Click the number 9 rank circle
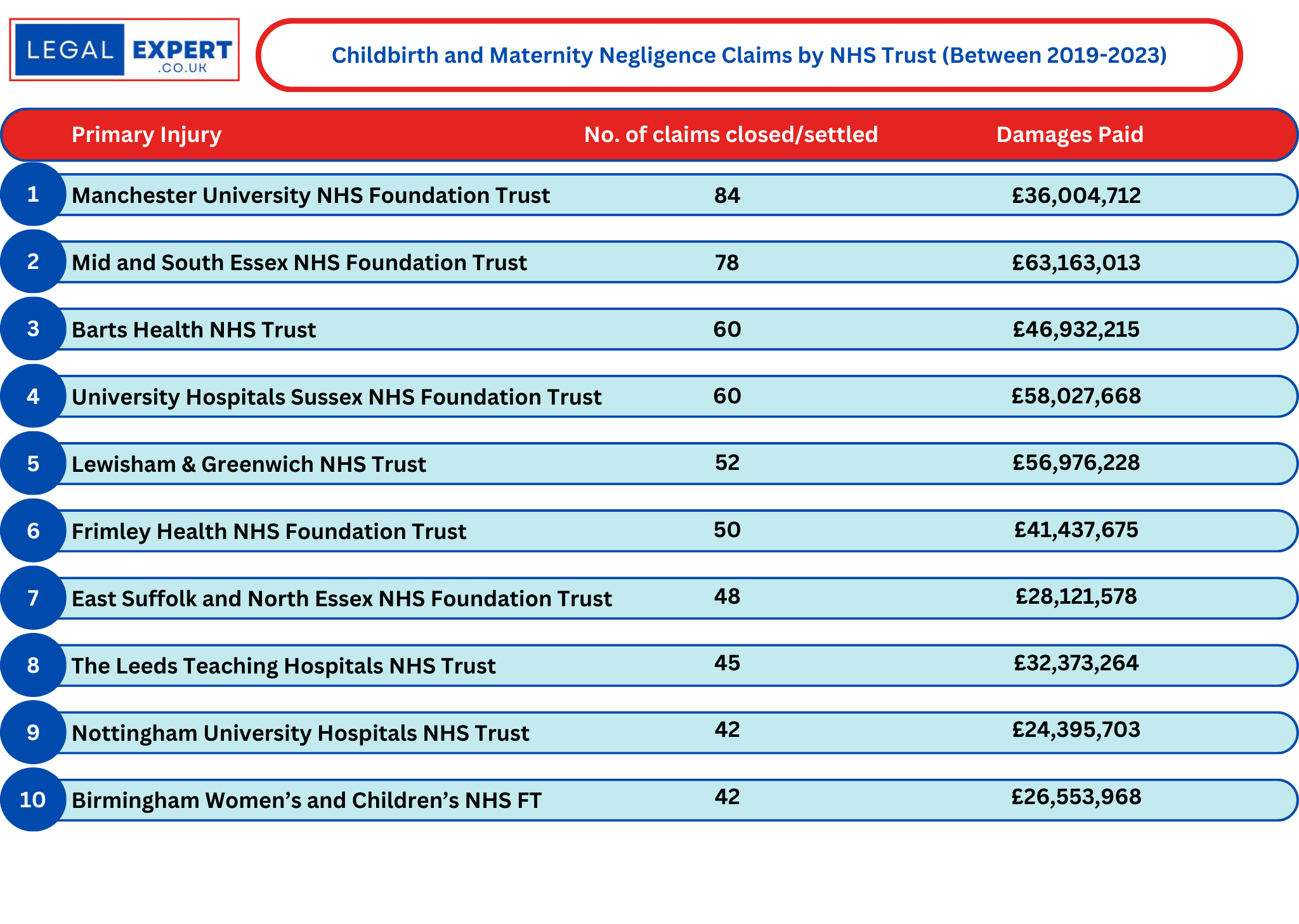Screen dimensions: 1299x924 (33, 732)
